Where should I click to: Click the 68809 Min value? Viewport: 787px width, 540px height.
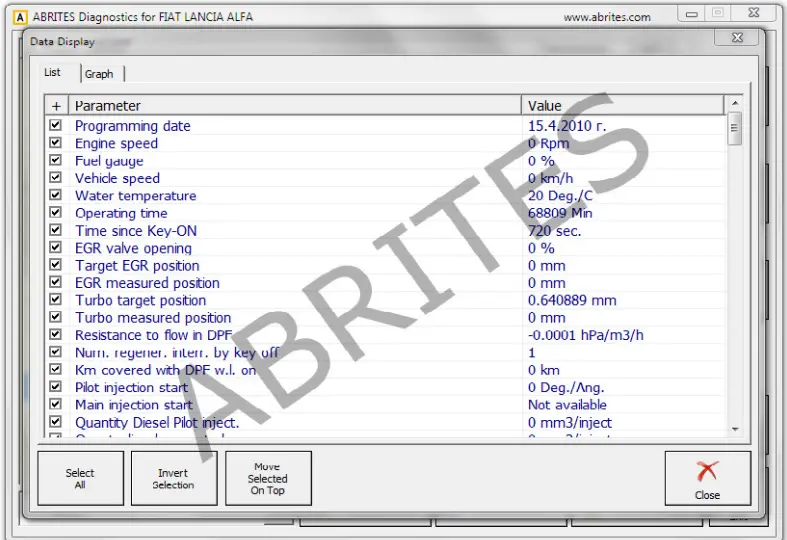(x=560, y=213)
